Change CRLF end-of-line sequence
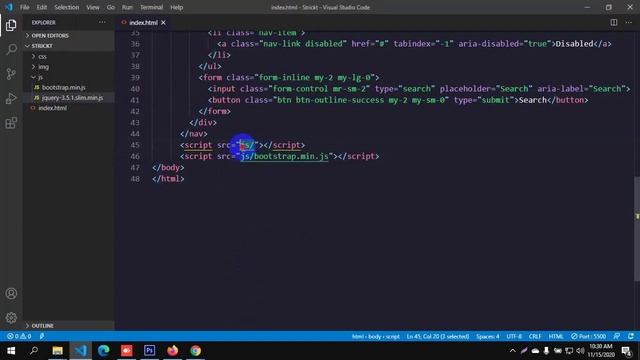 pyautogui.click(x=535, y=336)
